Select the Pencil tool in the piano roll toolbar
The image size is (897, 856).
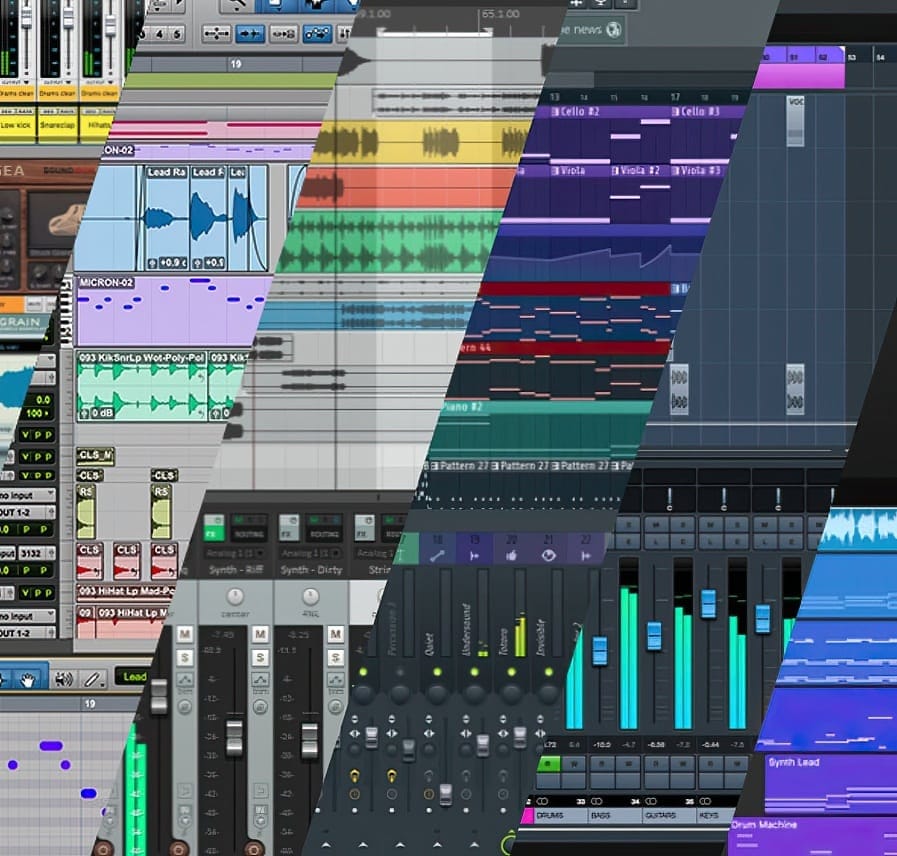coord(93,680)
